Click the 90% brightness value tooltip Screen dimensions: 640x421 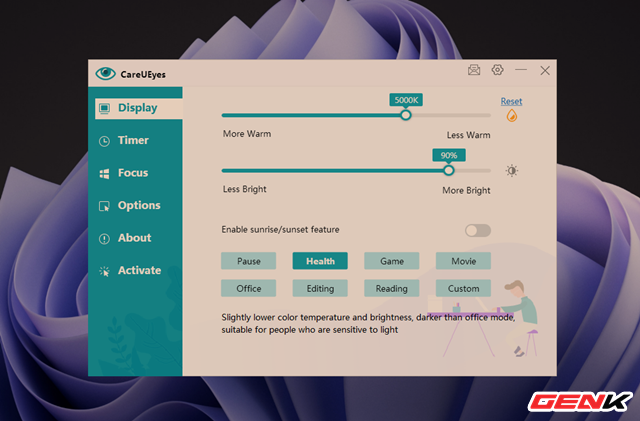point(449,155)
